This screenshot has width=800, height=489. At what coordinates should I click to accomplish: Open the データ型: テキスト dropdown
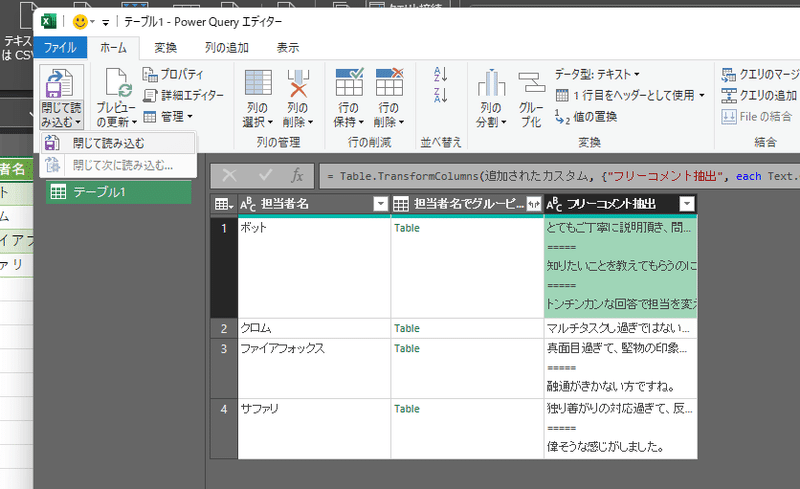tap(597, 75)
